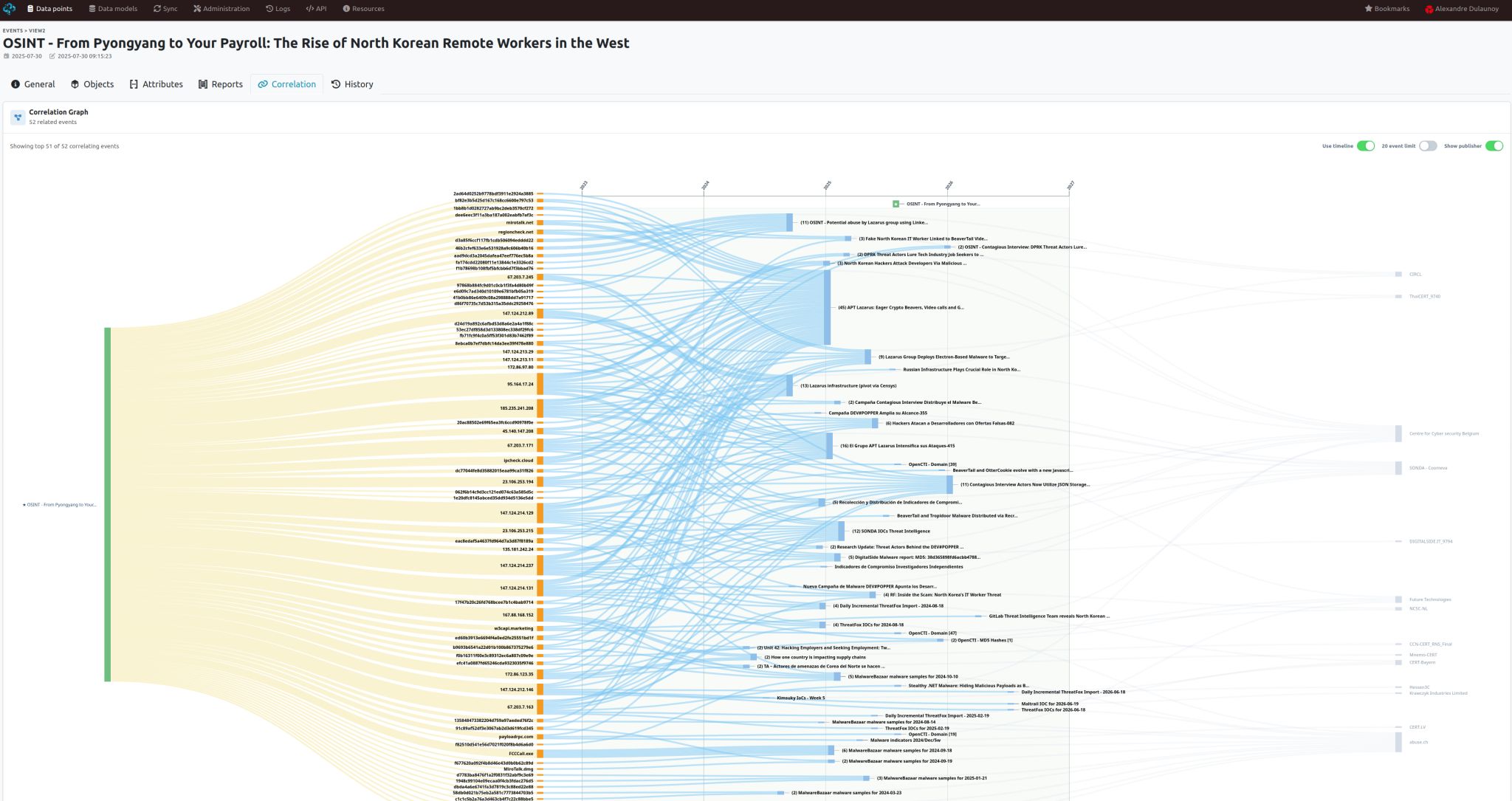Click the Correlation Graph panel icon

[18, 117]
